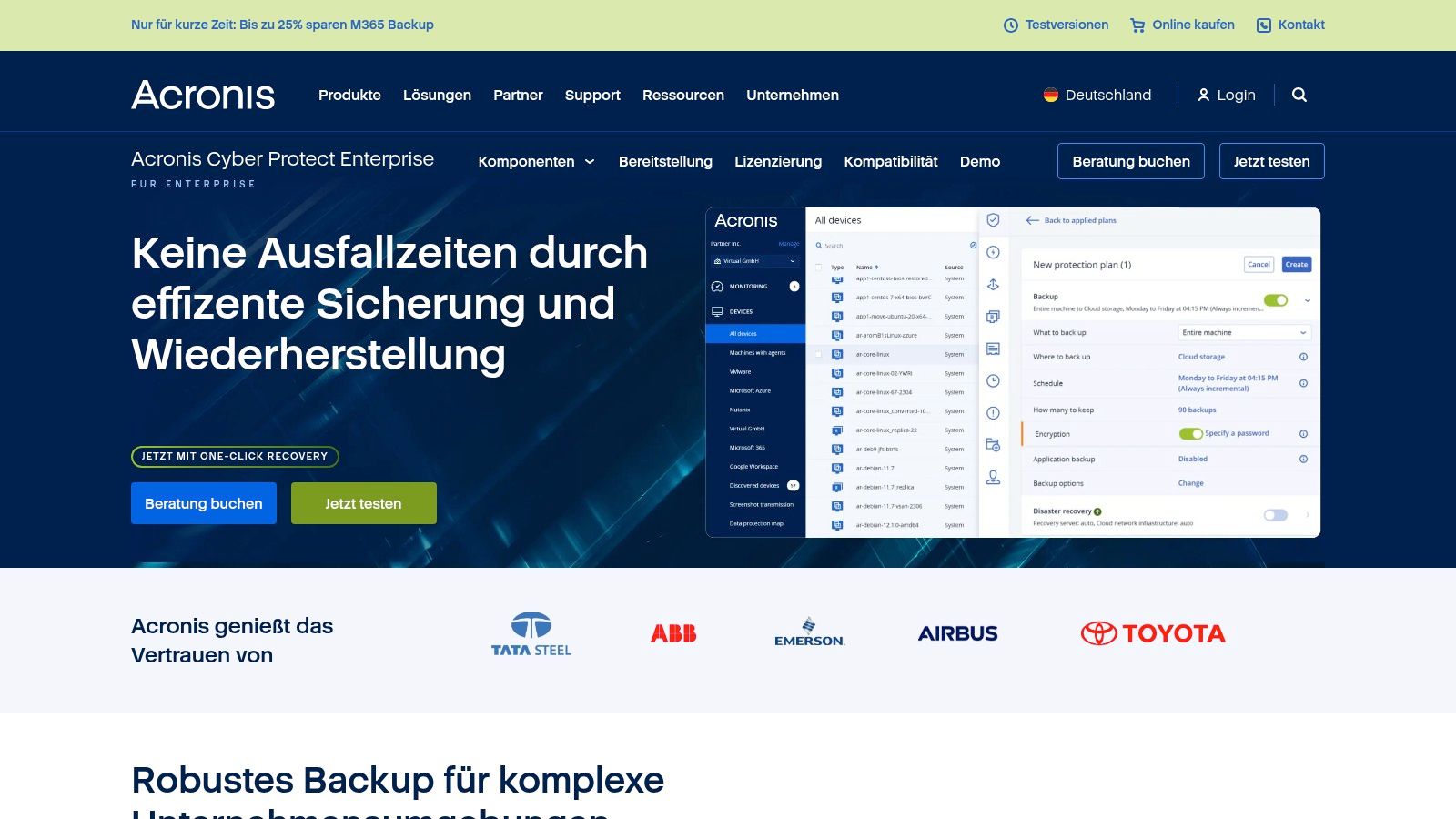Select 'Discovered devices' in the console sidebar

click(755, 486)
